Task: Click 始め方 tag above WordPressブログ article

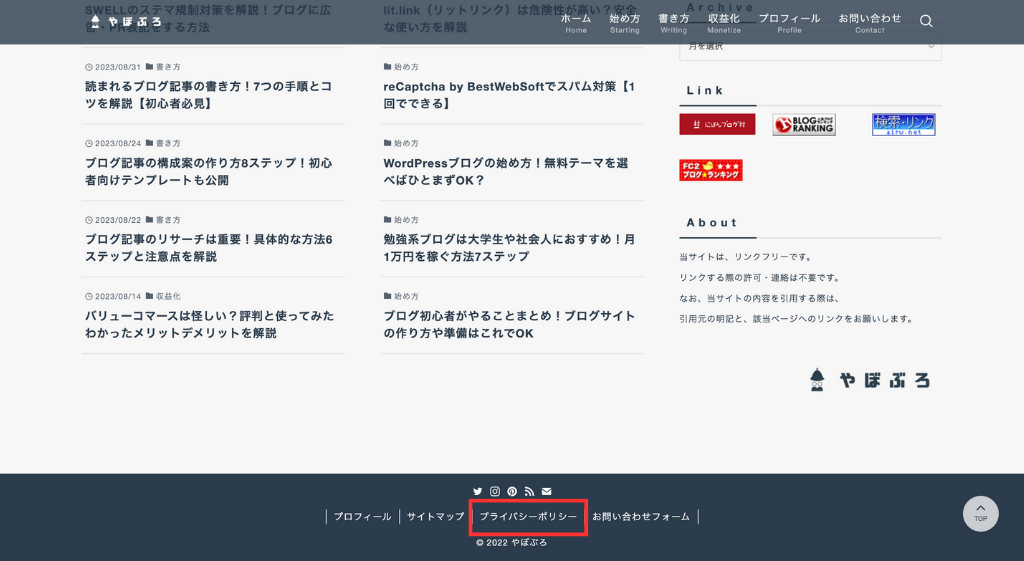Action: click(402, 143)
